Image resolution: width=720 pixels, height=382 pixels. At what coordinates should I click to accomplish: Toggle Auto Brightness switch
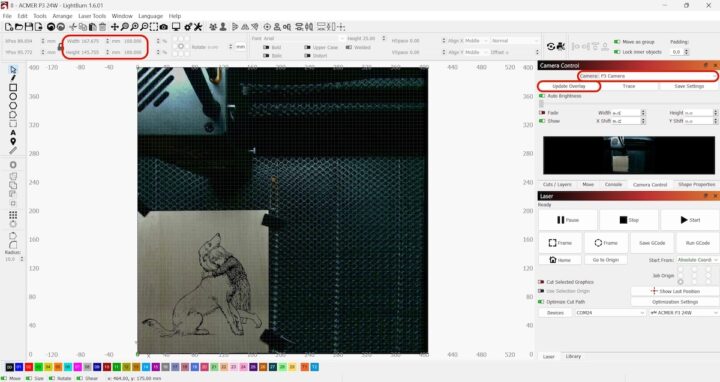[542, 96]
